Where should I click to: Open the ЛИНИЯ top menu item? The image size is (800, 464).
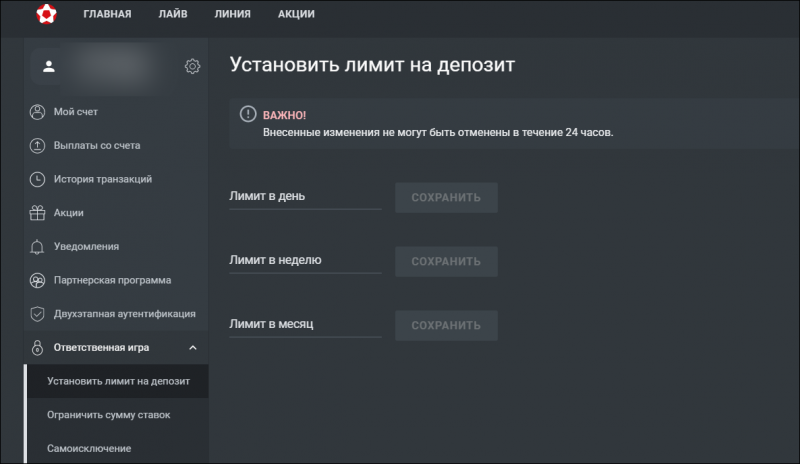tap(233, 14)
